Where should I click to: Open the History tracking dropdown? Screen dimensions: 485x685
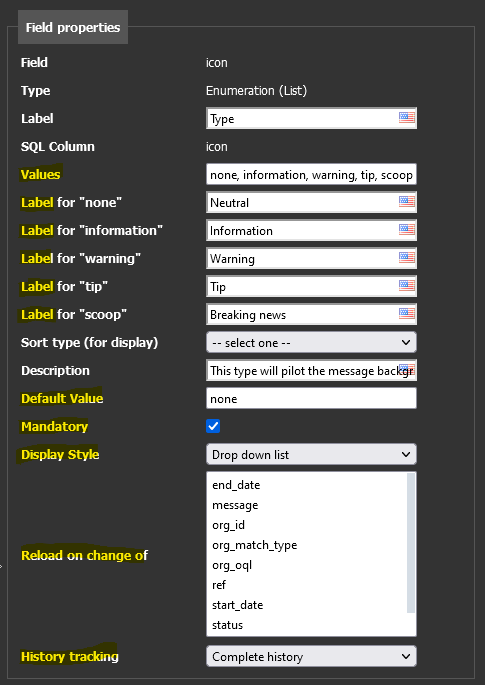311,656
